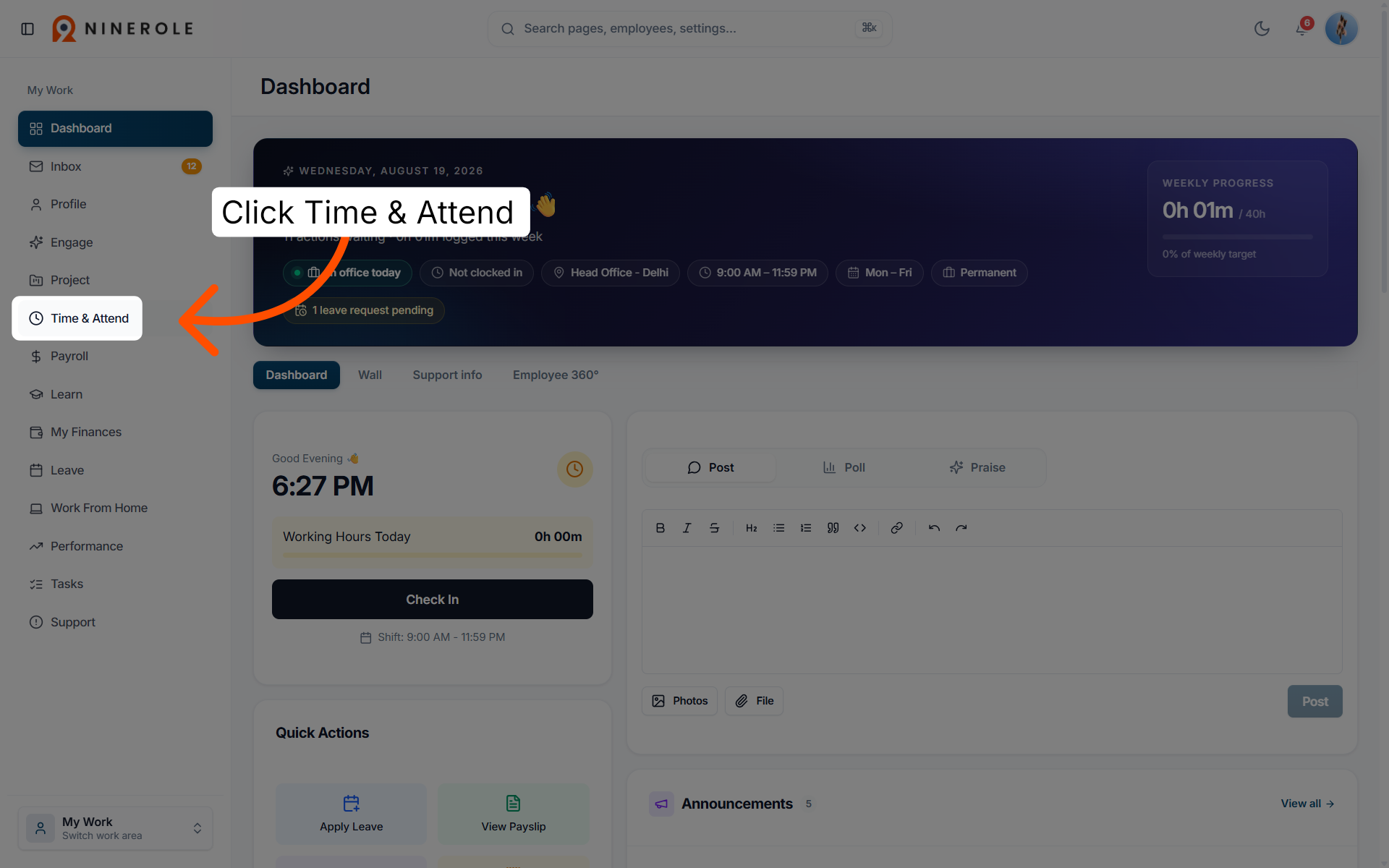Image resolution: width=1389 pixels, height=868 pixels.
Task: Click the Not clocked in status chip
Action: coord(477,273)
